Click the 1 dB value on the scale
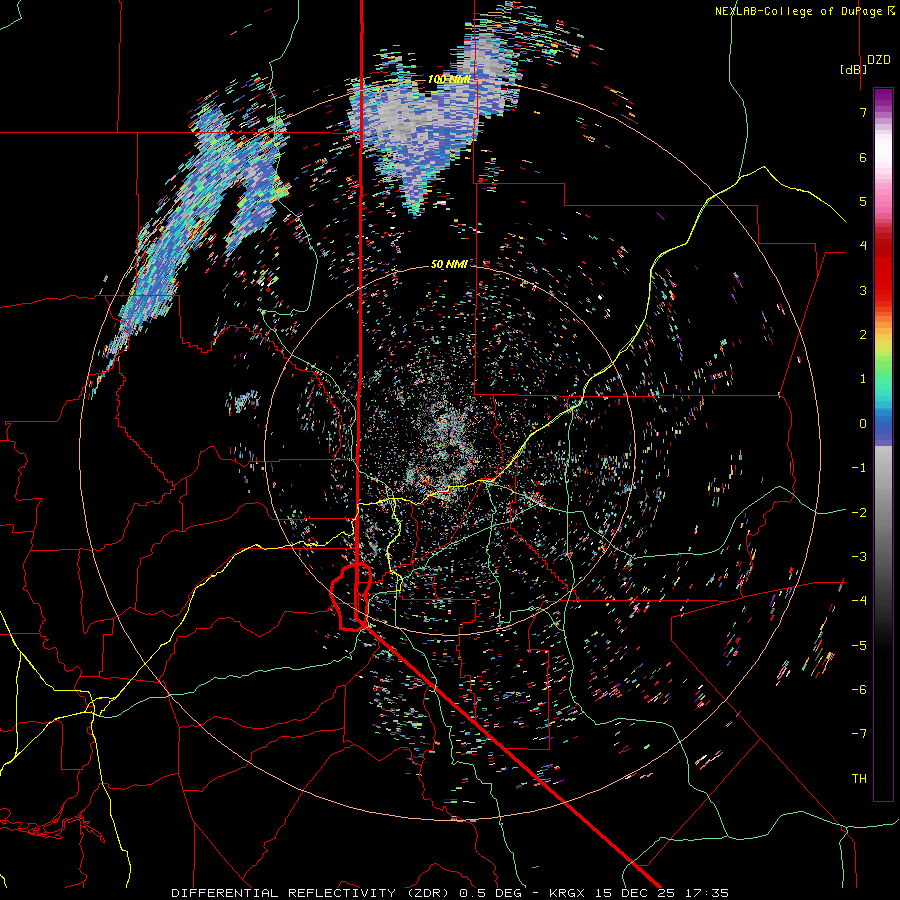Viewport: 900px width, 900px height. point(863,379)
